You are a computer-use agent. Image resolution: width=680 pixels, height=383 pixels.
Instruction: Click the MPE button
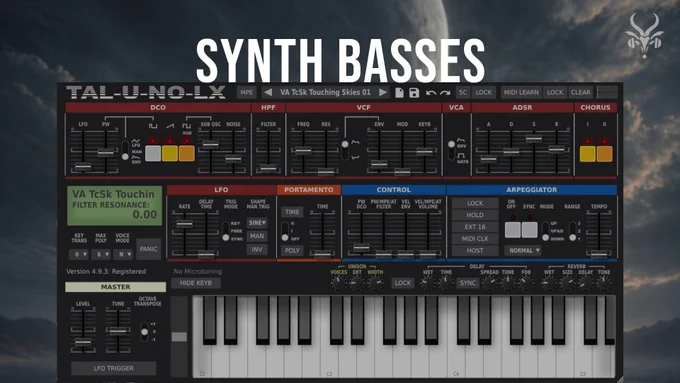coord(246,92)
